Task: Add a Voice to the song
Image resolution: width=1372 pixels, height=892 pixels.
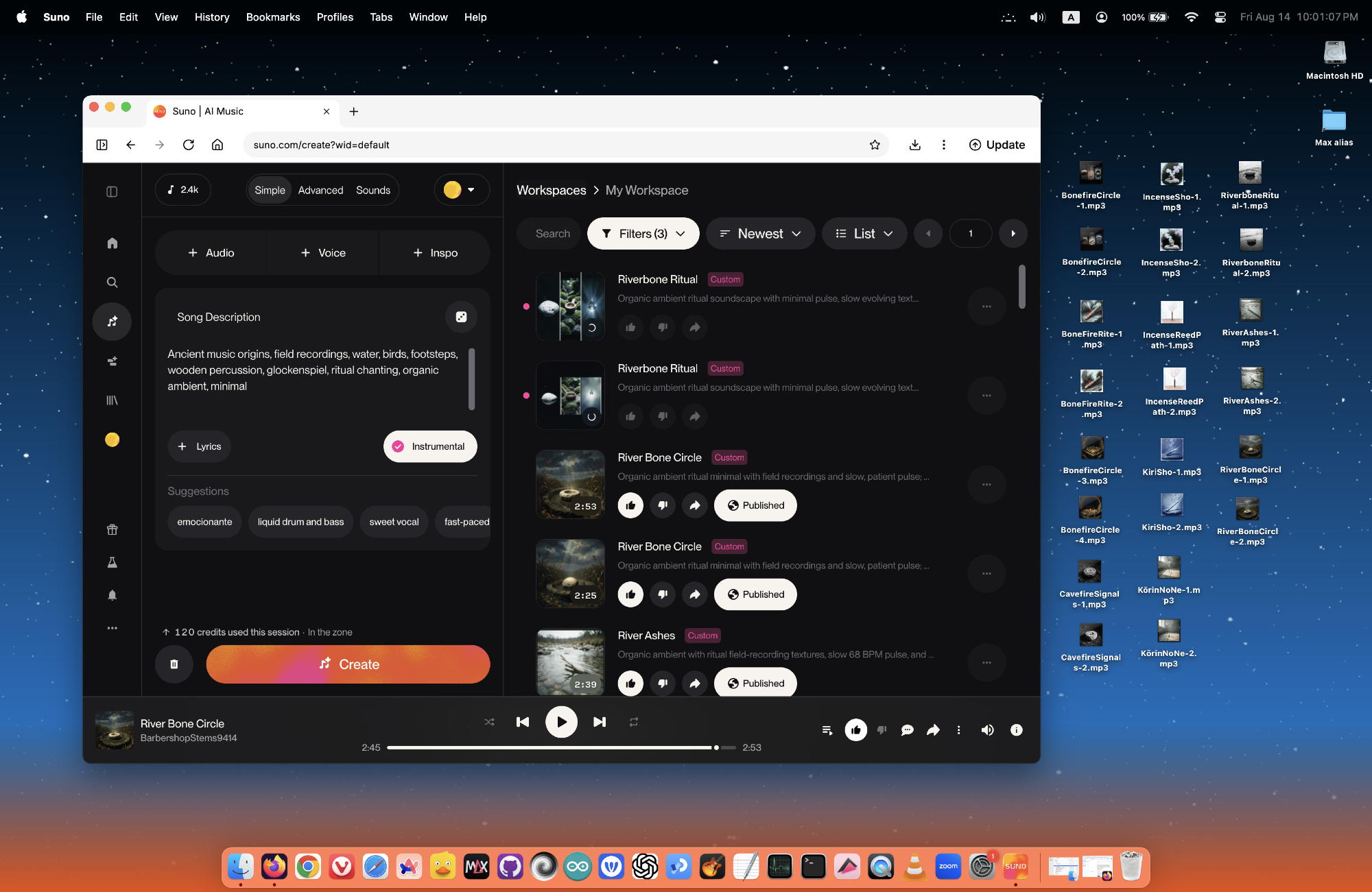Action: (322, 253)
